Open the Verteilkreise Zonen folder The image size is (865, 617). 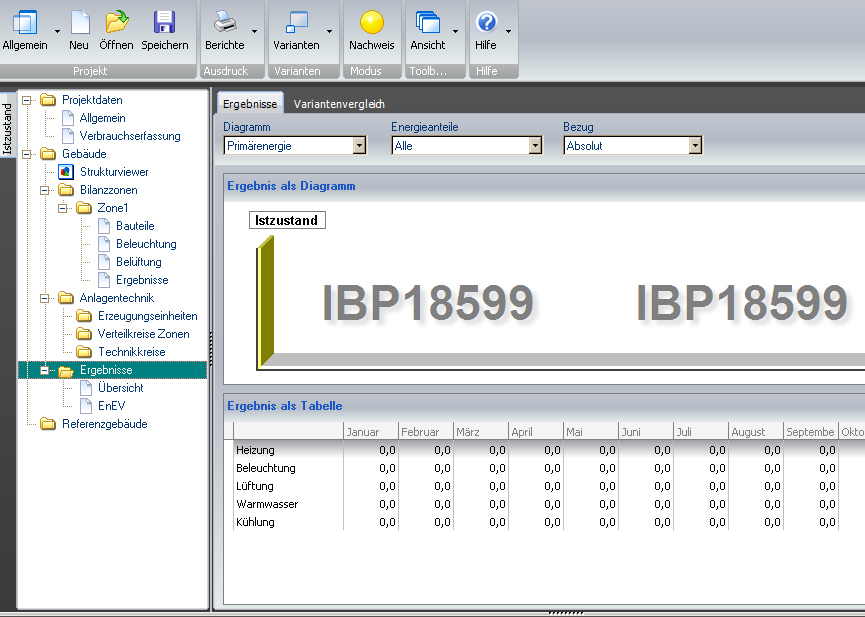tap(143, 334)
